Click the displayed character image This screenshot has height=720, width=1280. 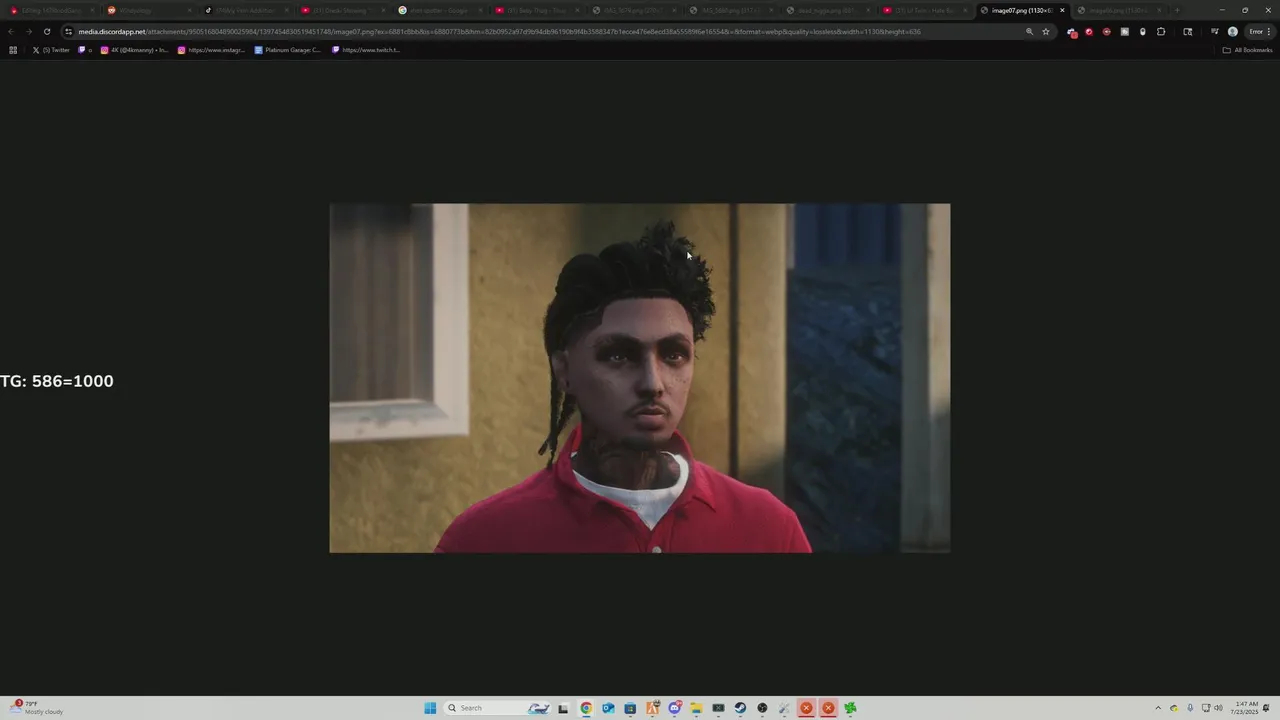point(640,378)
